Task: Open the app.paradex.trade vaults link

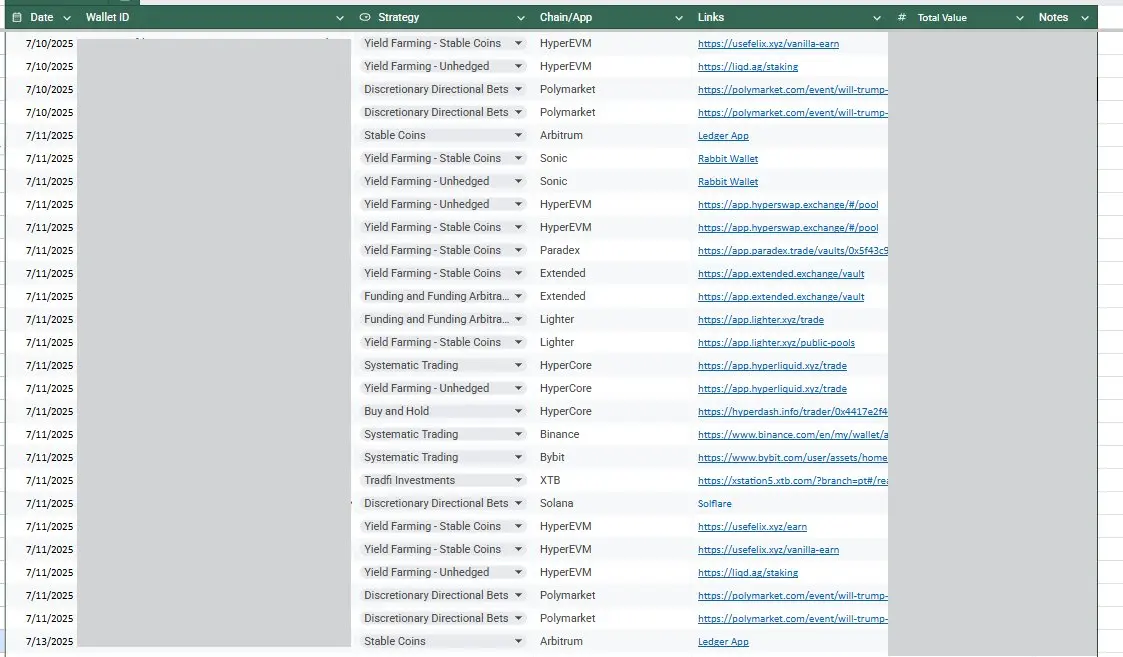Action: tap(793, 251)
